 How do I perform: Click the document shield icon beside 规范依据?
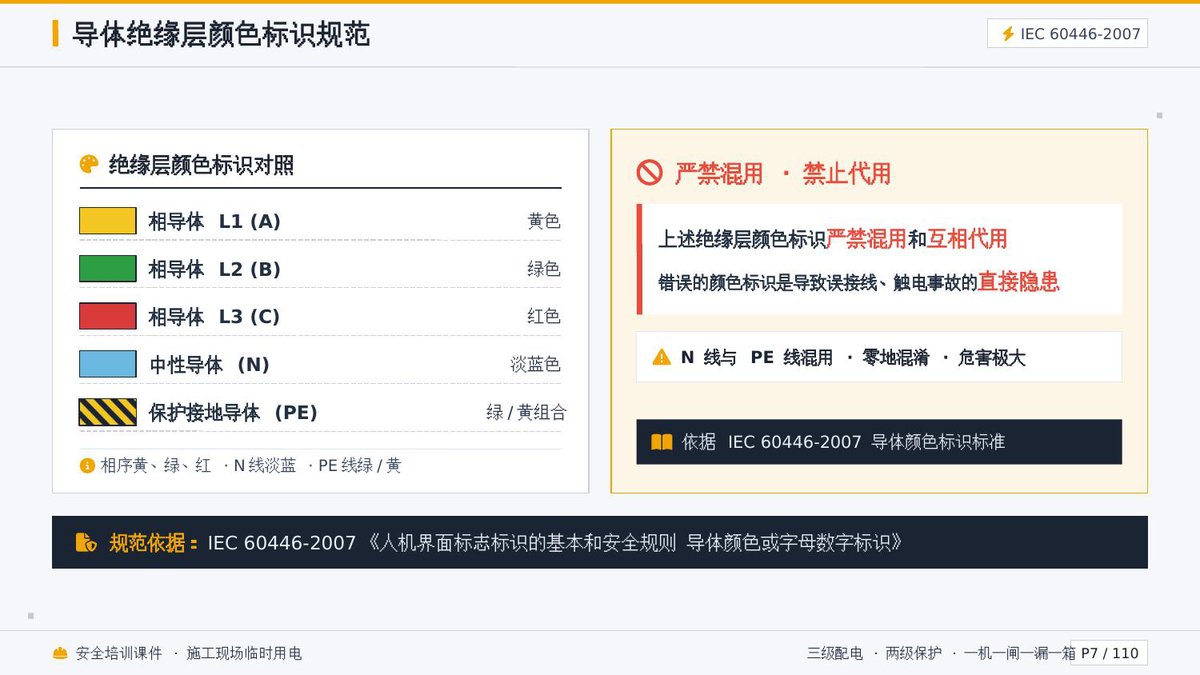pos(86,543)
